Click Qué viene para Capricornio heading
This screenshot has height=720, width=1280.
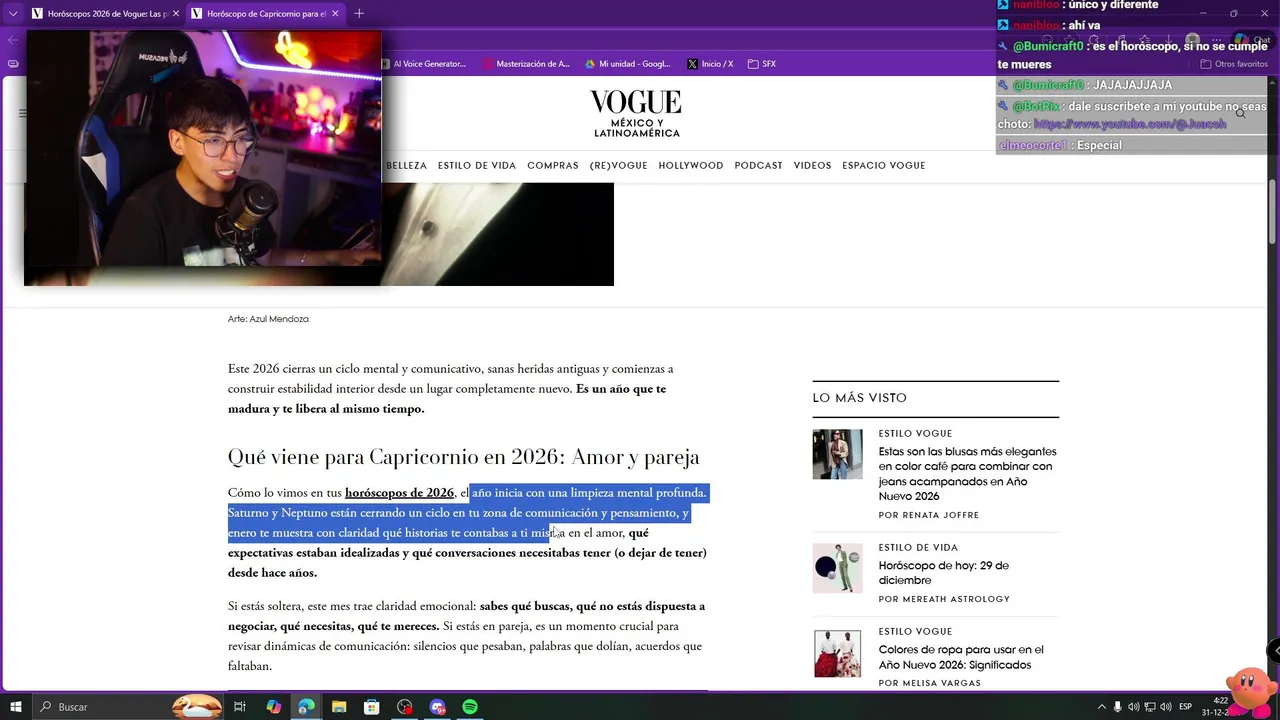(463, 457)
